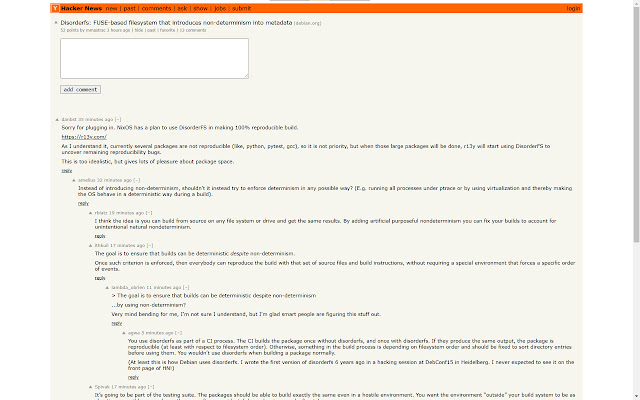640x400 pixels.
Task: Click the text "...by using non-determinism?"
Action: coord(149,305)
